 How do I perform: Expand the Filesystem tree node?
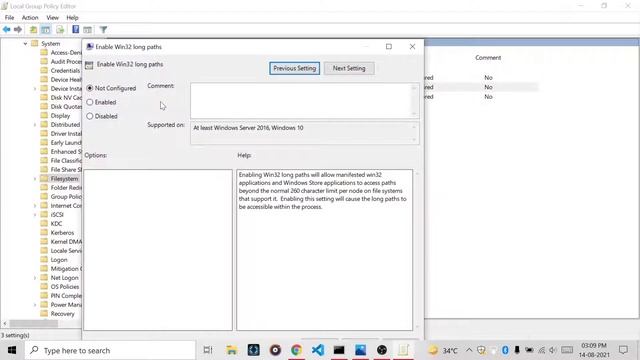tap(35, 179)
